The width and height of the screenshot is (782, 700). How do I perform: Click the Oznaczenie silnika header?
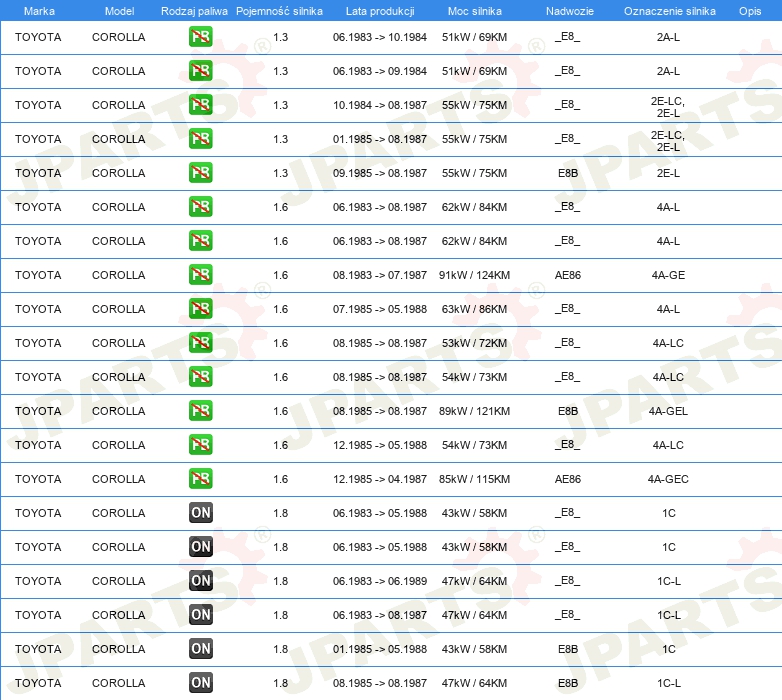[669, 11]
